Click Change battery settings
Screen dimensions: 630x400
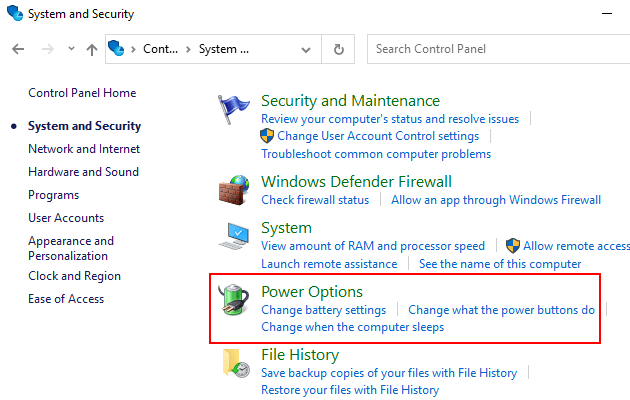(323, 310)
